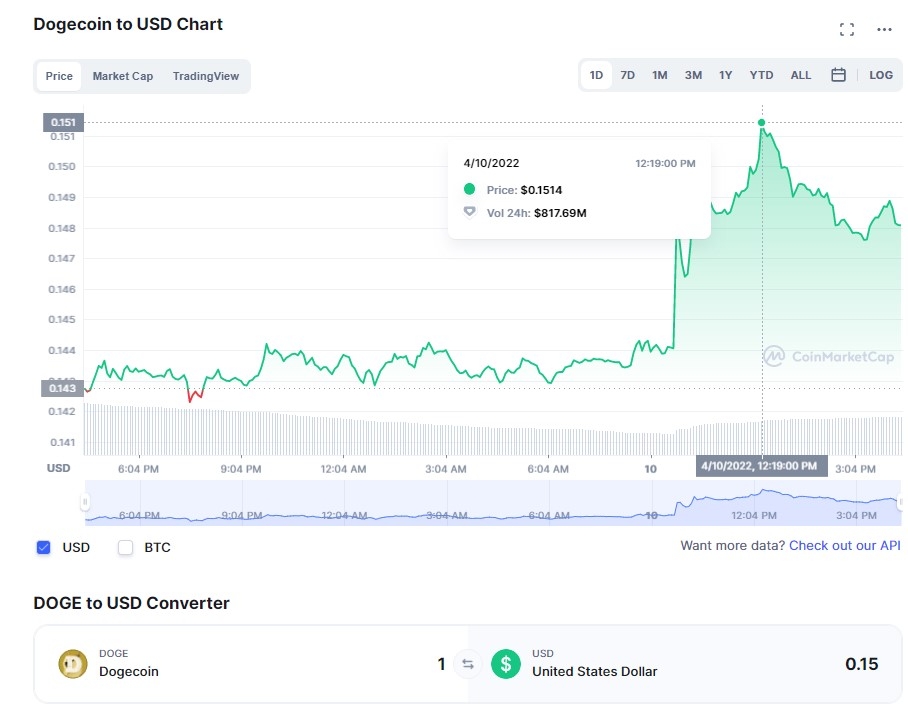The height and width of the screenshot is (716, 908).
Task: Click the 0.151 price label box
Action: click(64, 122)
